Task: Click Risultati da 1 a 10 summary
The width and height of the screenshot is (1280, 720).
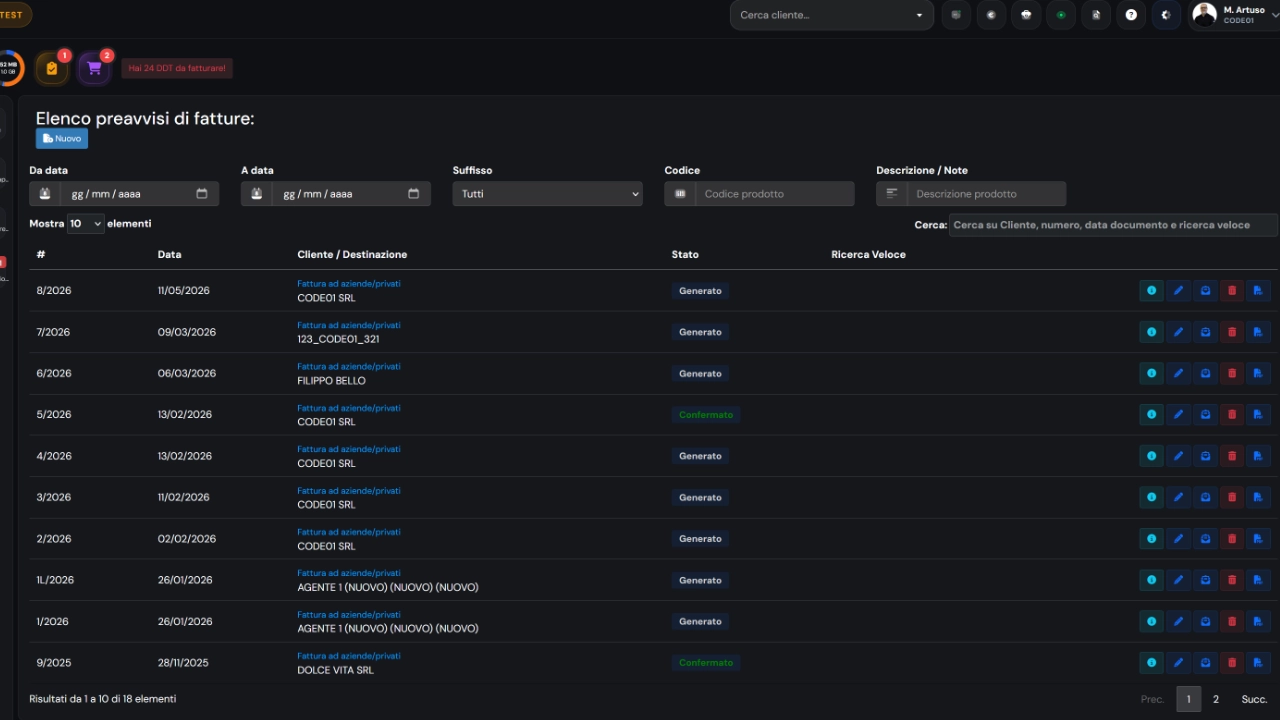Action: click(103, 699)
